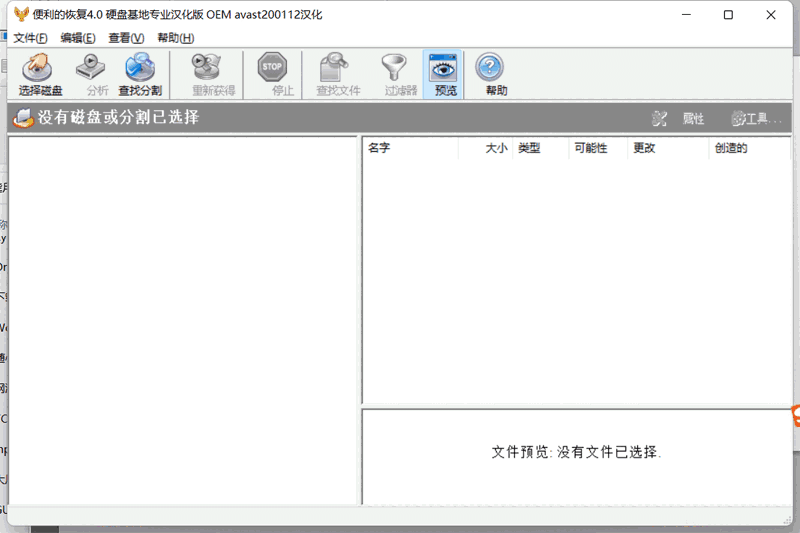Click the 查找文件 (Find File) toolbar icon
Screen dimensions: 800x533
[x=338, y=74]
